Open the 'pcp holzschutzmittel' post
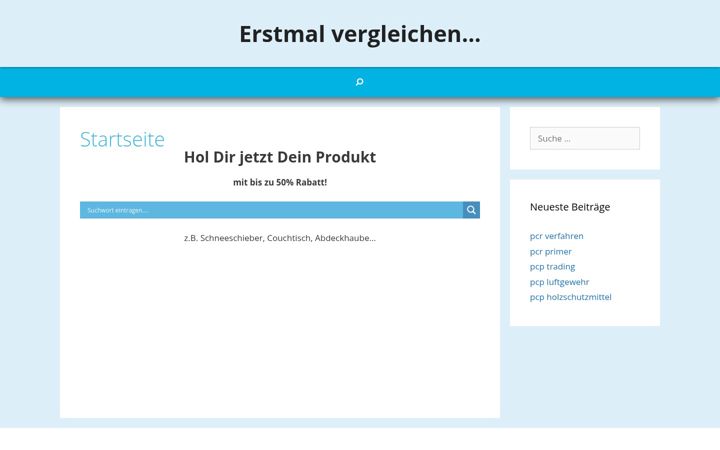720x450 pixels. (570, 297)
